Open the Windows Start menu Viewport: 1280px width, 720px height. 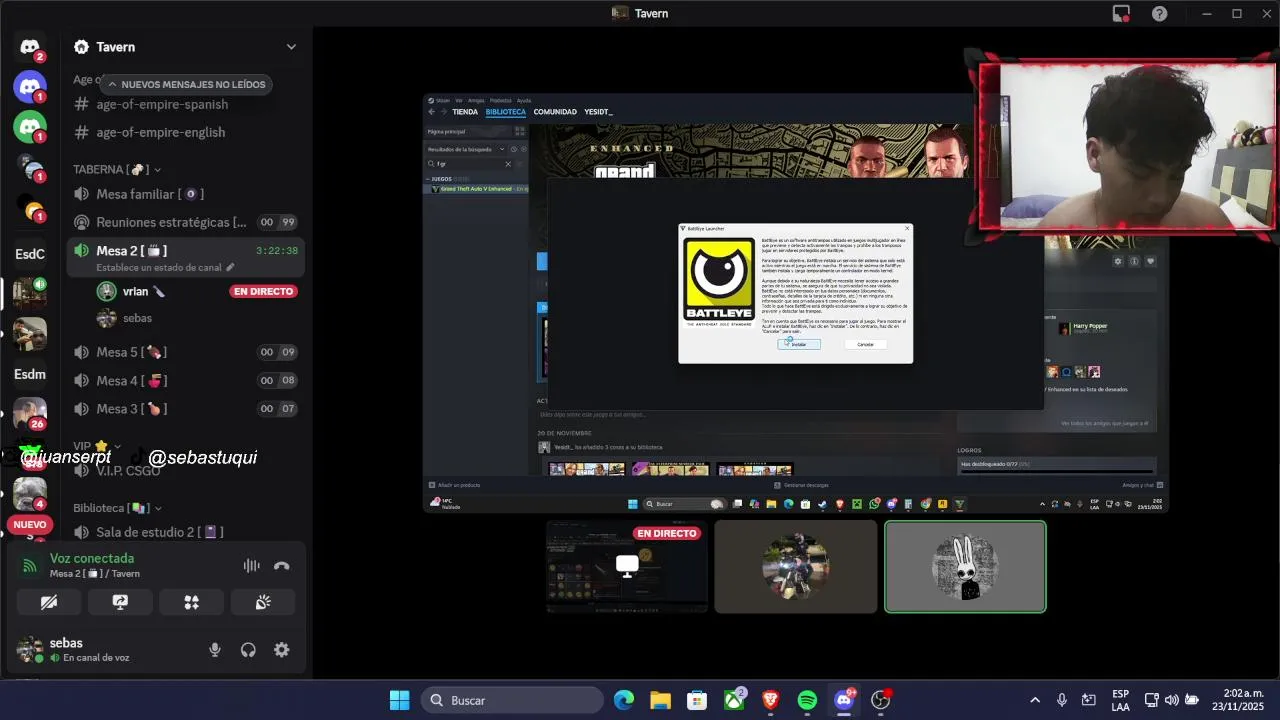[x=399, y=700]
